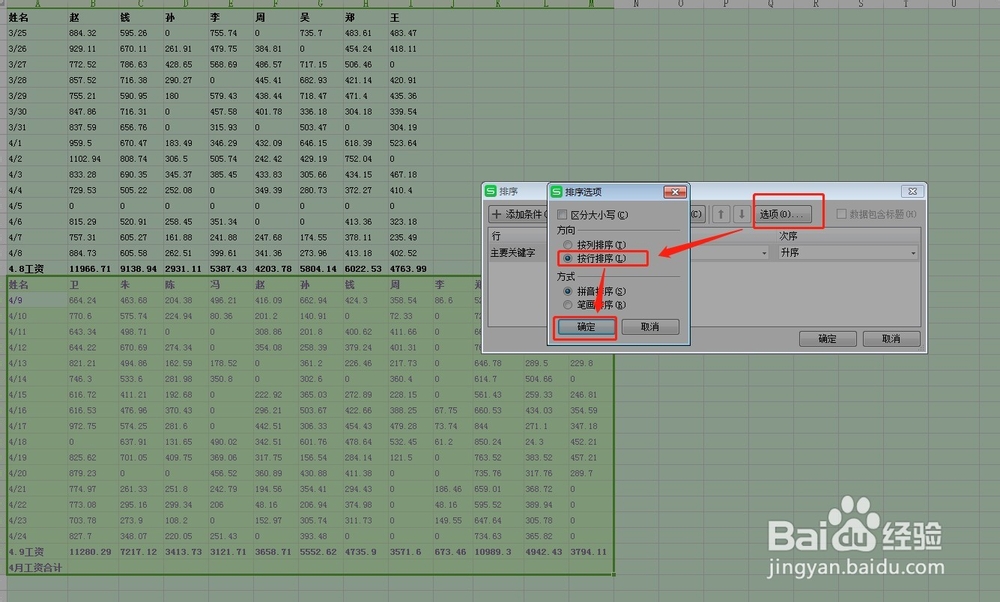Move condition up with the up arrow
Image resolution: width=1000 pixels, height=602 pixels.
[721, 214]
